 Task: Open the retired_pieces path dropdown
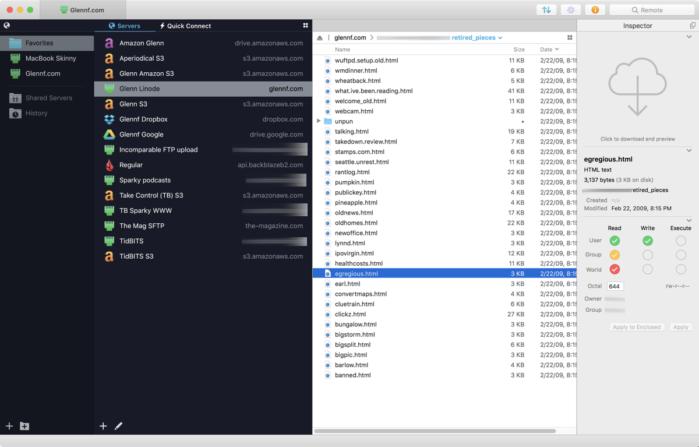[x=477, y=38]
